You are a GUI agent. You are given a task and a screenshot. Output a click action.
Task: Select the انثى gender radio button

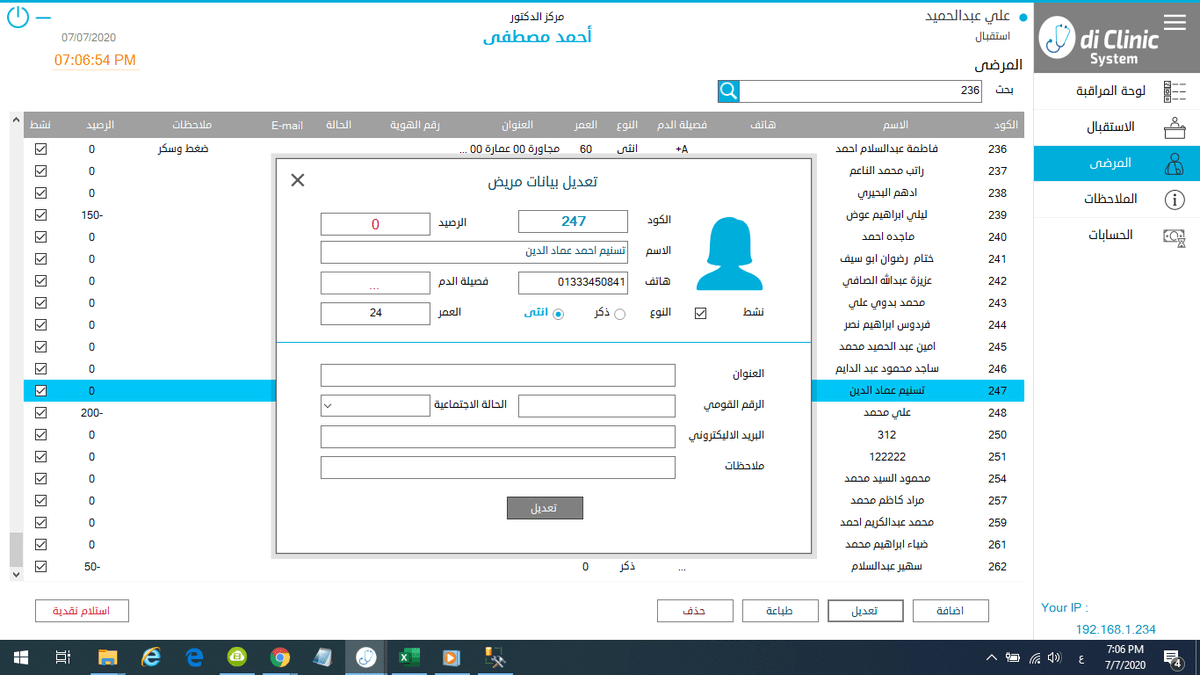coord(558,314)
